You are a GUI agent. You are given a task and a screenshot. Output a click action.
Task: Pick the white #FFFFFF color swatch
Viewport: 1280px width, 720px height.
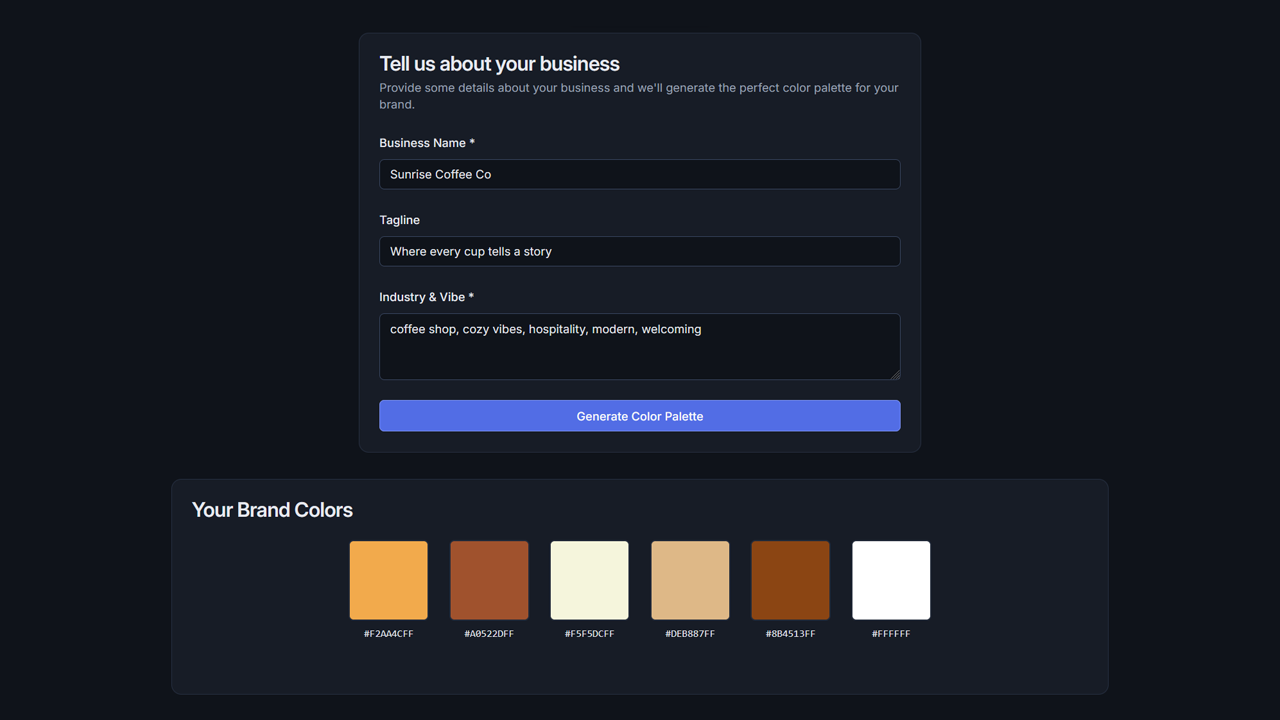click(x=891, y=580)
